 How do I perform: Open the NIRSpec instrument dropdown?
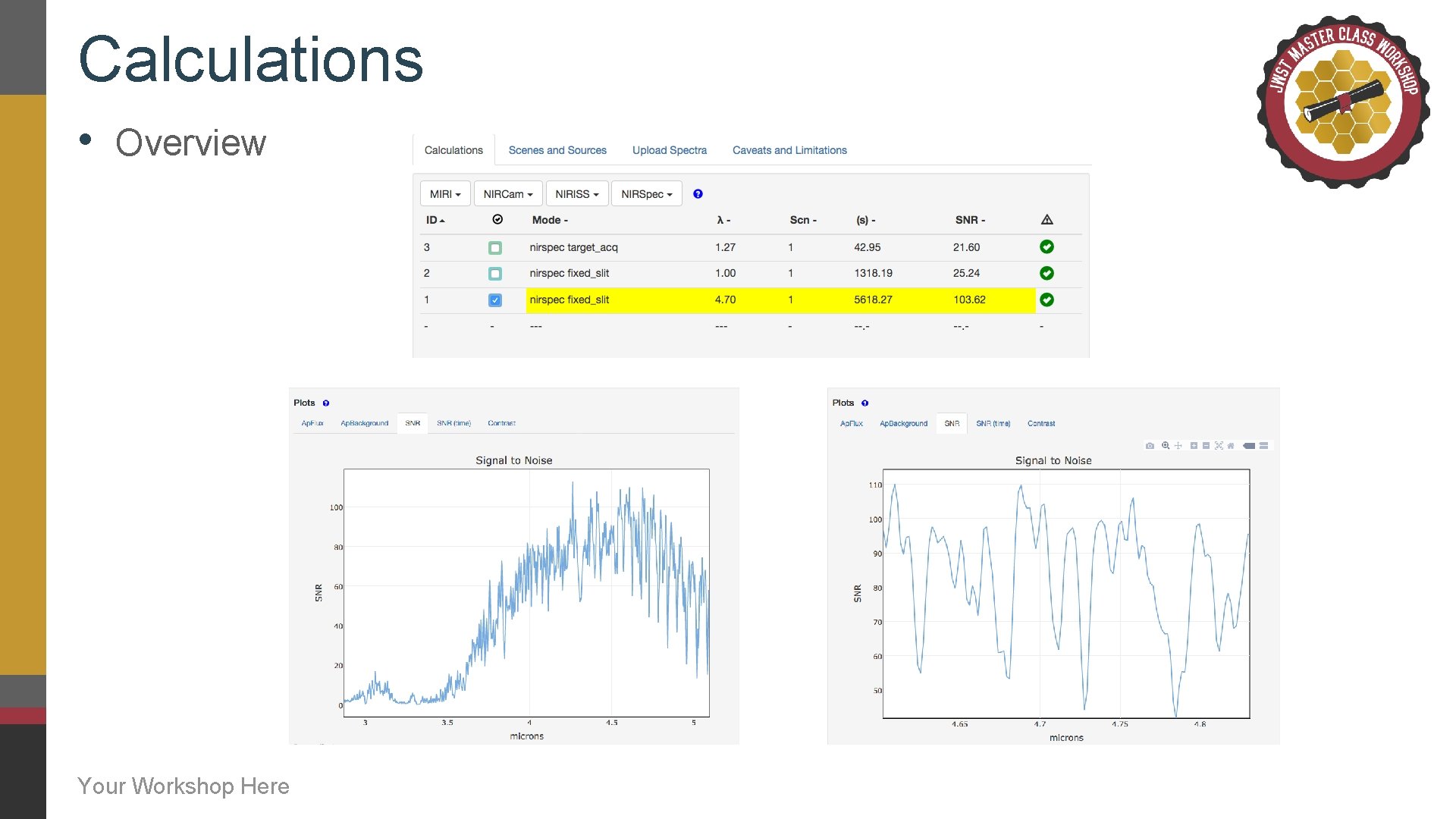coord(646,194)
